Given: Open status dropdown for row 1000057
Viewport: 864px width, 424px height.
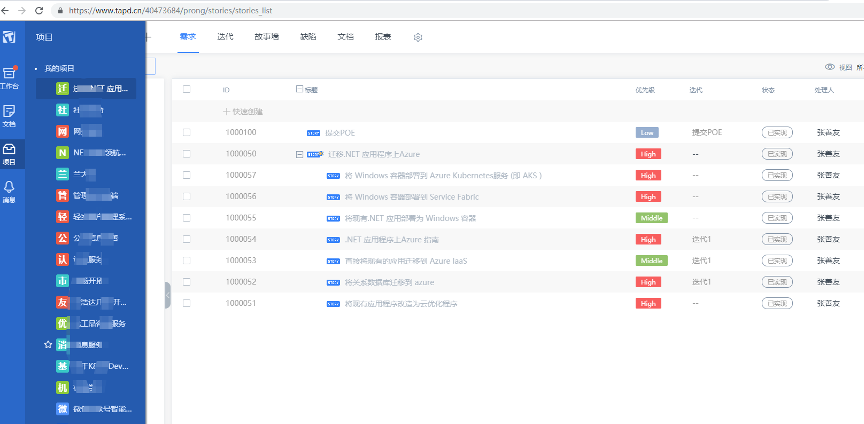Looking at the screenshot, I should click(777, 175).
